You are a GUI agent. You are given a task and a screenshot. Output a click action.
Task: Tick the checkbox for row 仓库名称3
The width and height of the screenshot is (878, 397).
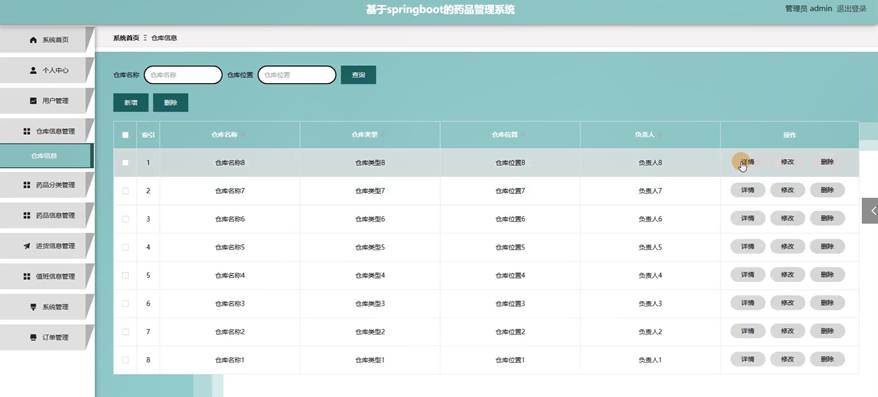(125, 303)
